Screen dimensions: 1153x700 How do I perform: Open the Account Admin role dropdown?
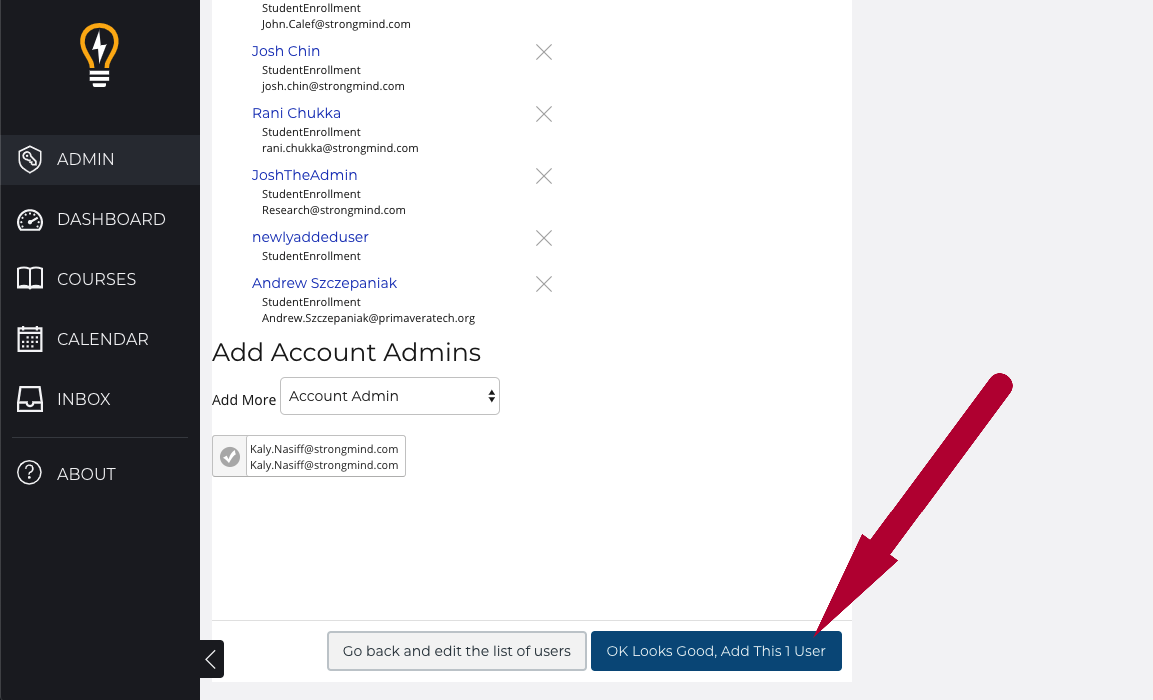390,396
